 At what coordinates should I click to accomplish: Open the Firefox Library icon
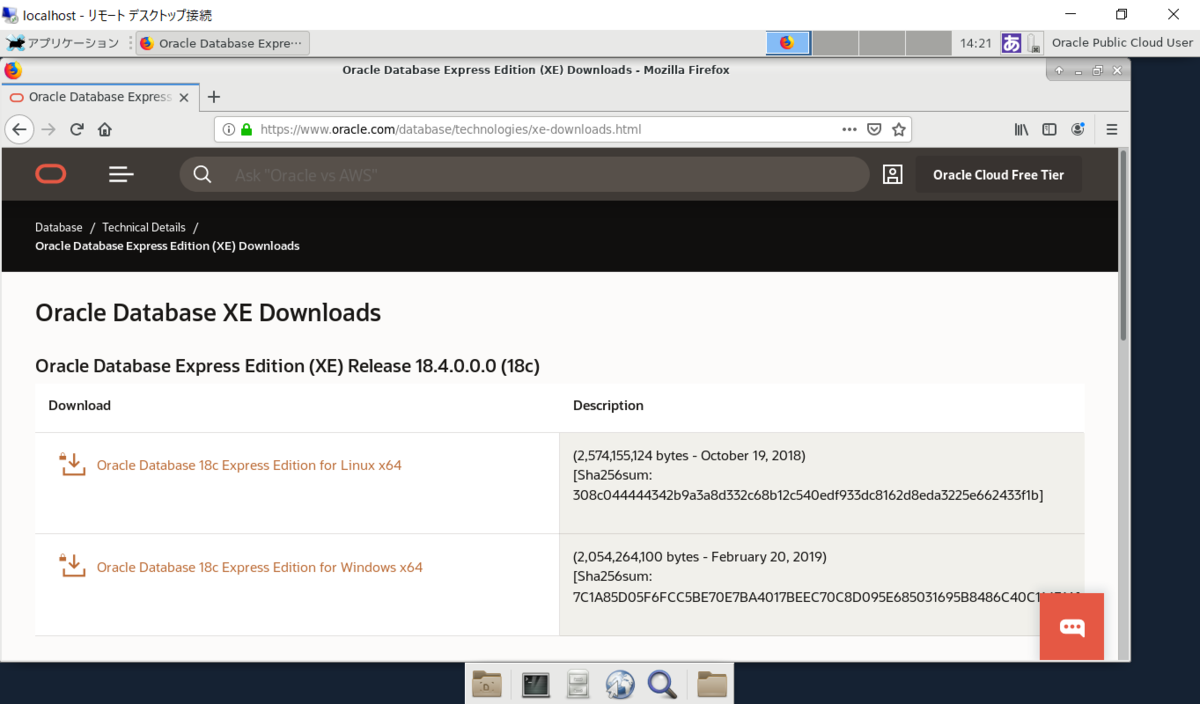[1021, 129]
